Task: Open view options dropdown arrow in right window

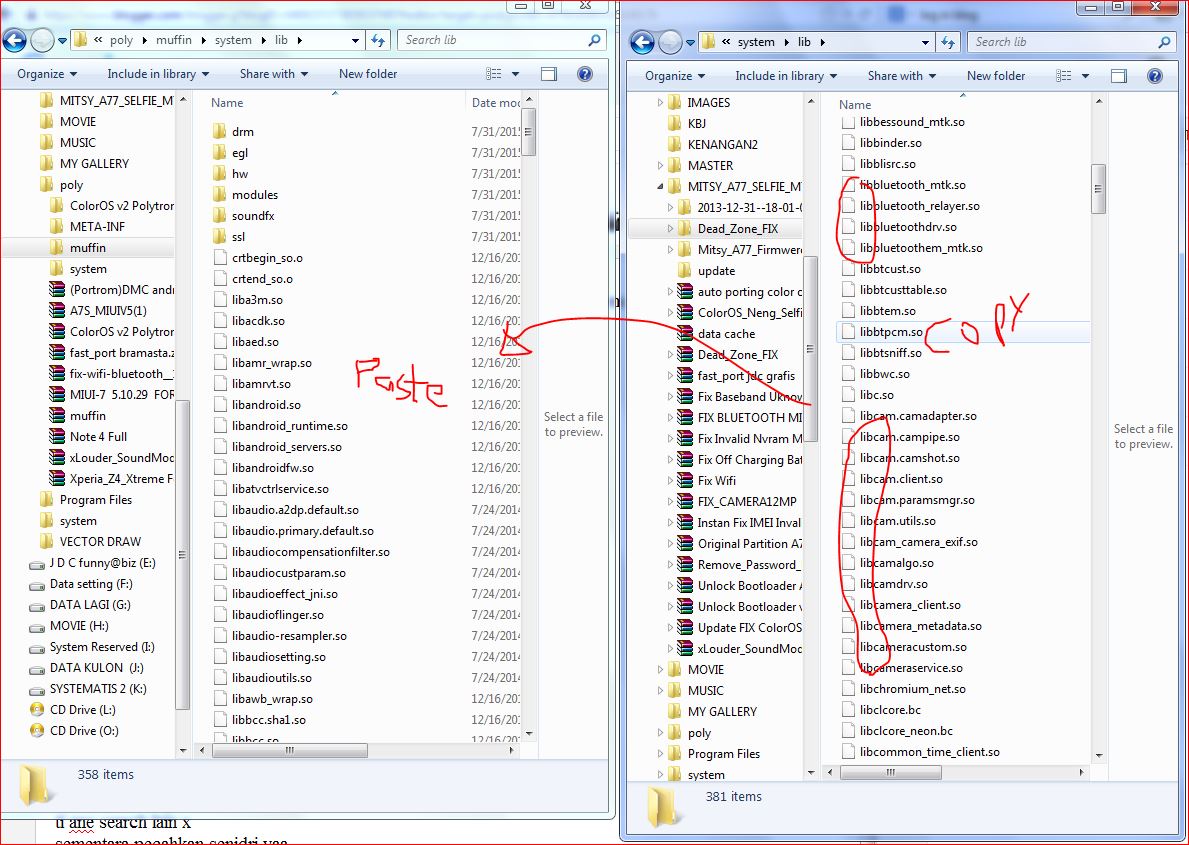Action: click(x=1085, y=76)
